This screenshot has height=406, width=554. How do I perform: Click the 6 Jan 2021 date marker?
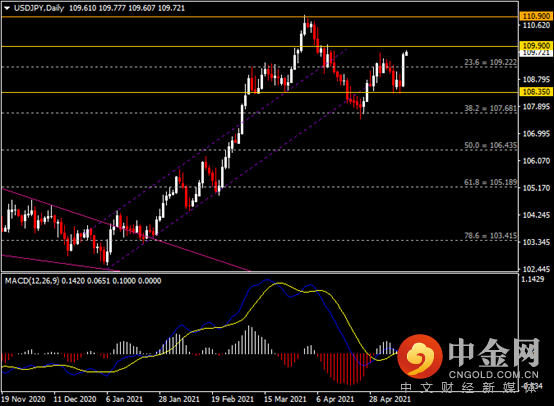point(124,399)
